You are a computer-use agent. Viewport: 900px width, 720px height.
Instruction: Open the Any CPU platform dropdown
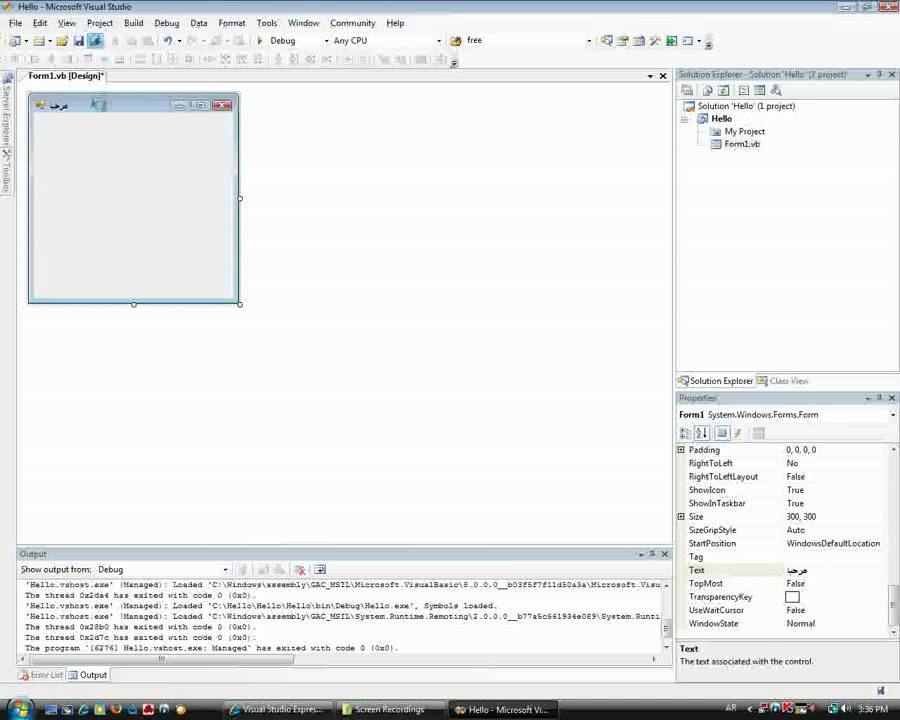tap(439, 41)
